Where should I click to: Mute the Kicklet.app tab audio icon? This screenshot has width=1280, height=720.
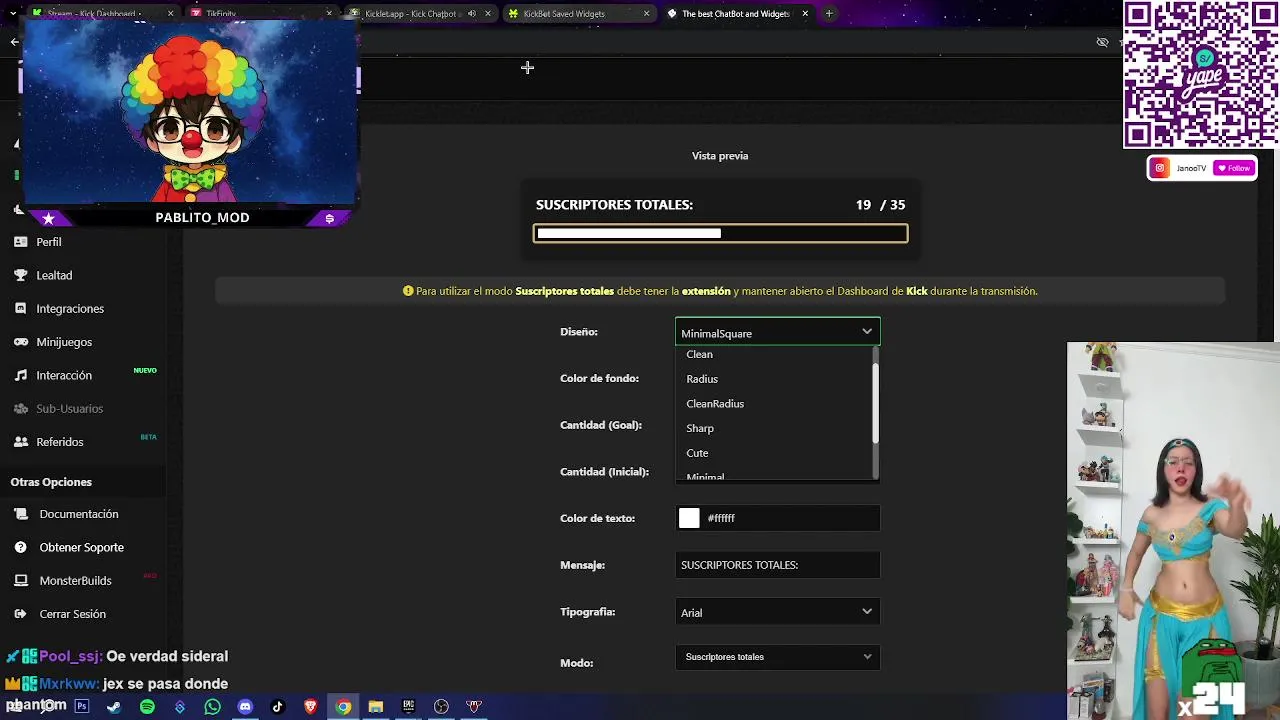(x=472, y=14)
